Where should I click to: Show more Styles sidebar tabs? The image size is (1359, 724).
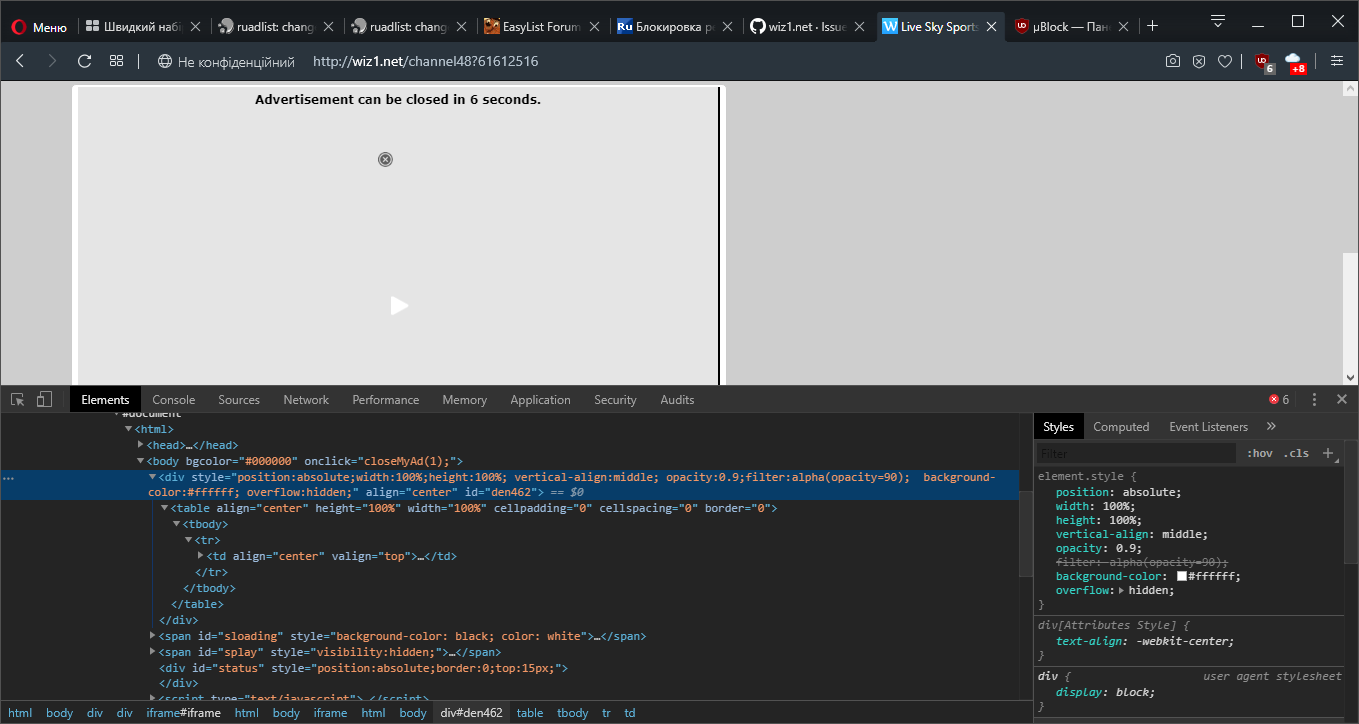(x=1271, y=427)
